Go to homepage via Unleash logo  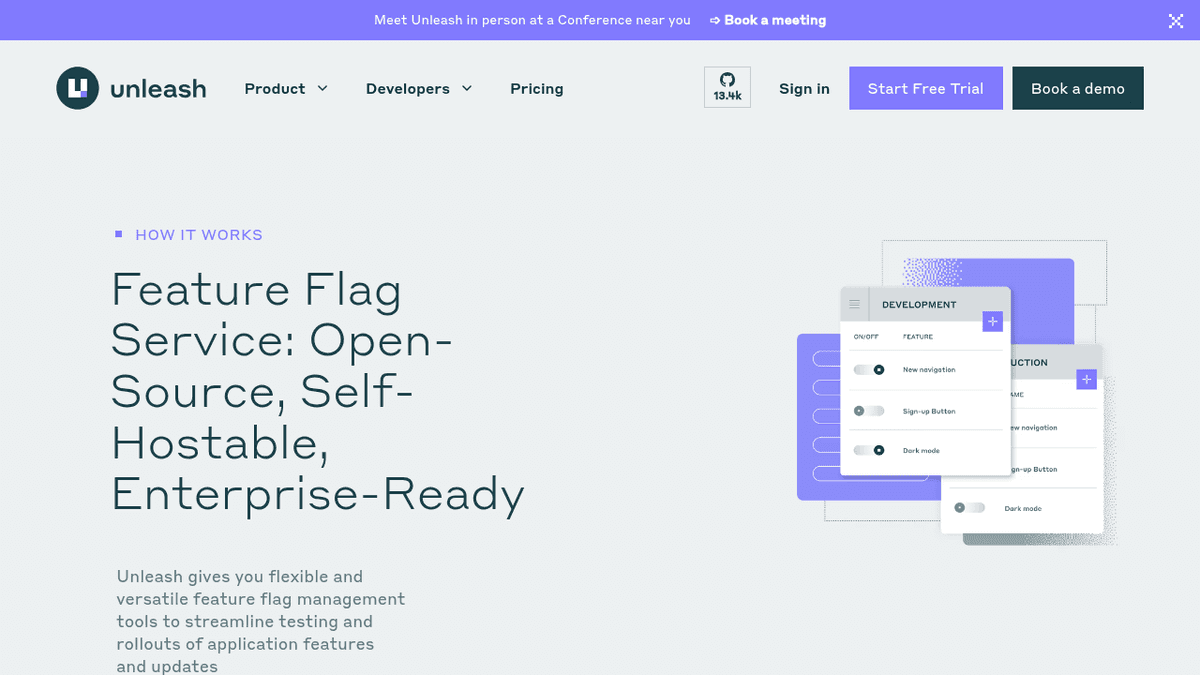pos(131,88)
